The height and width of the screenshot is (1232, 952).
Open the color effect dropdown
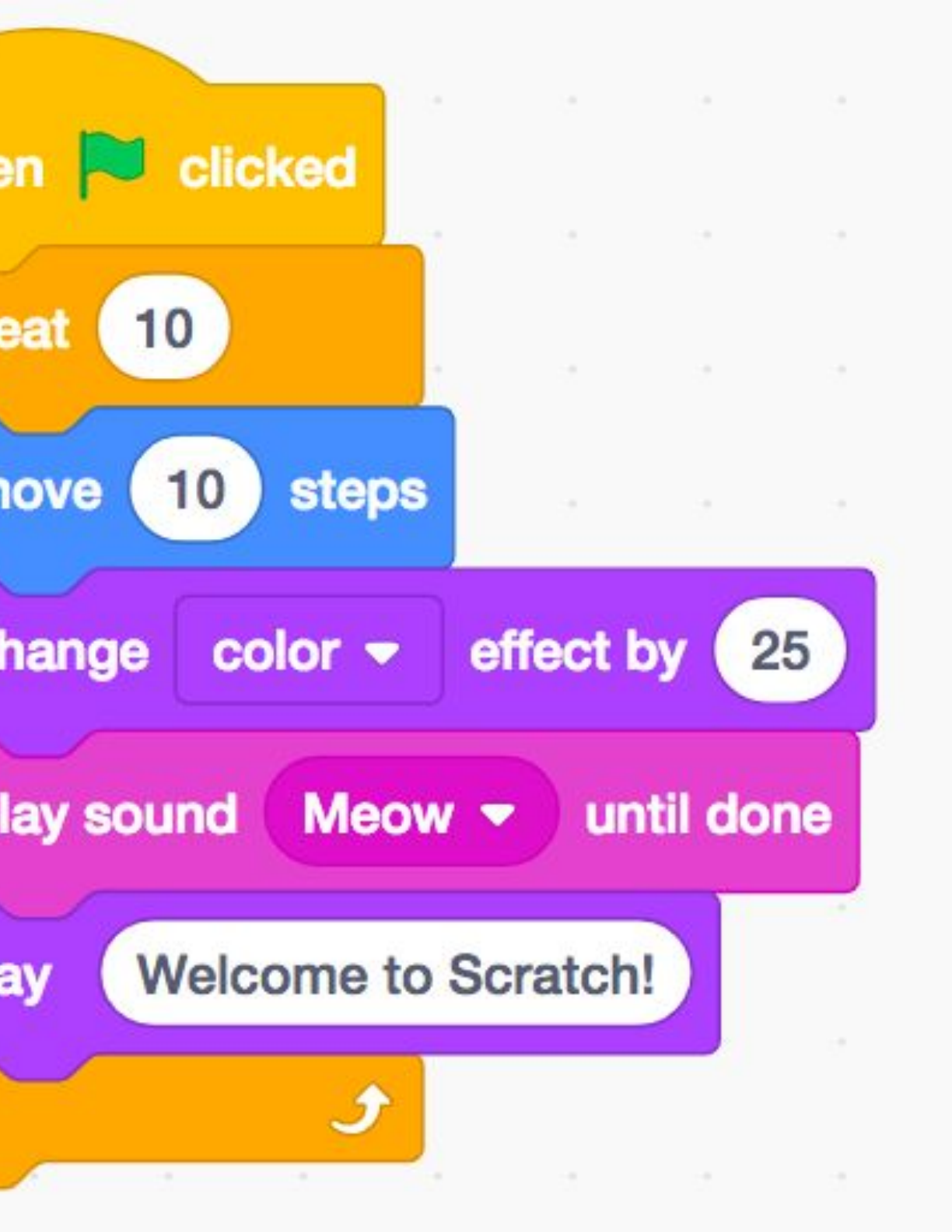308,652
